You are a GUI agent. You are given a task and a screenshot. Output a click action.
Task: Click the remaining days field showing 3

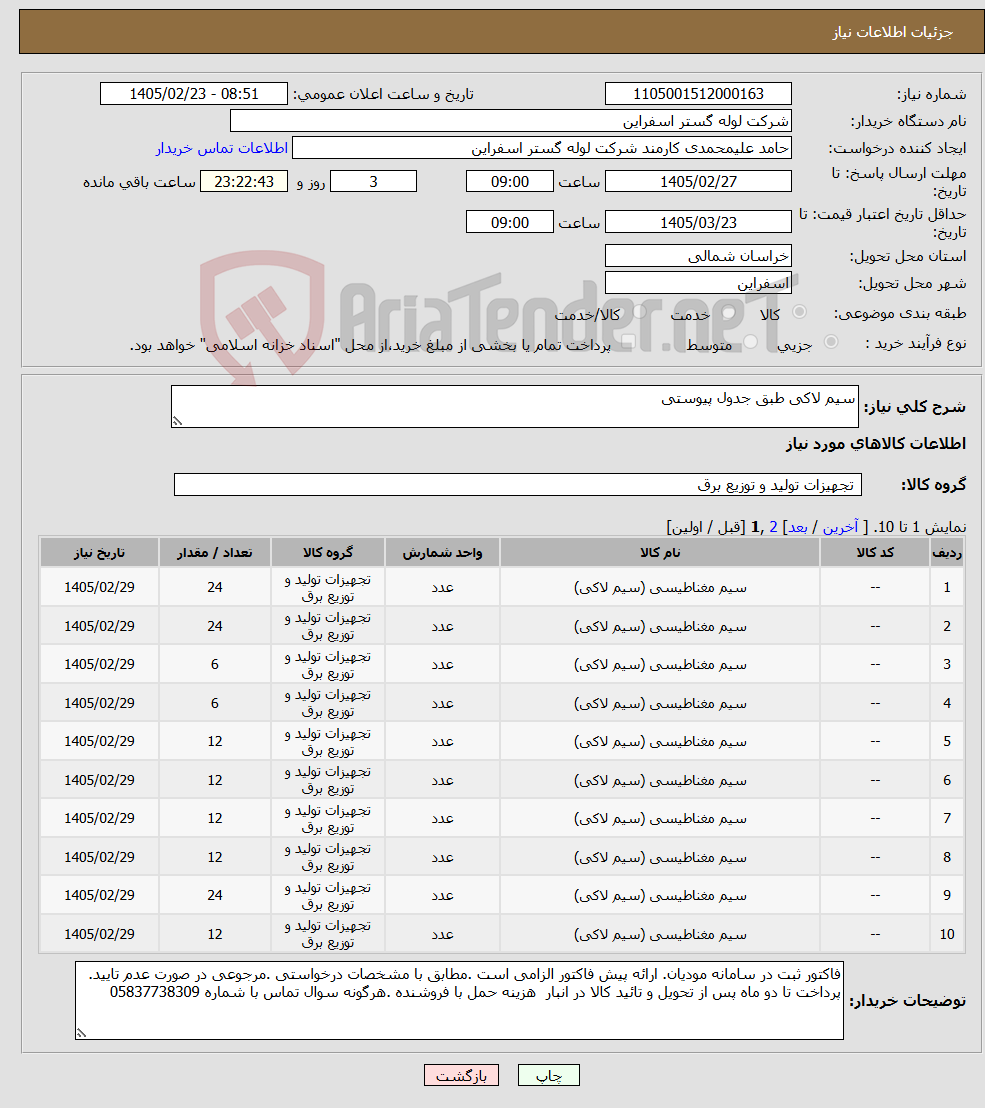point(373,182)
